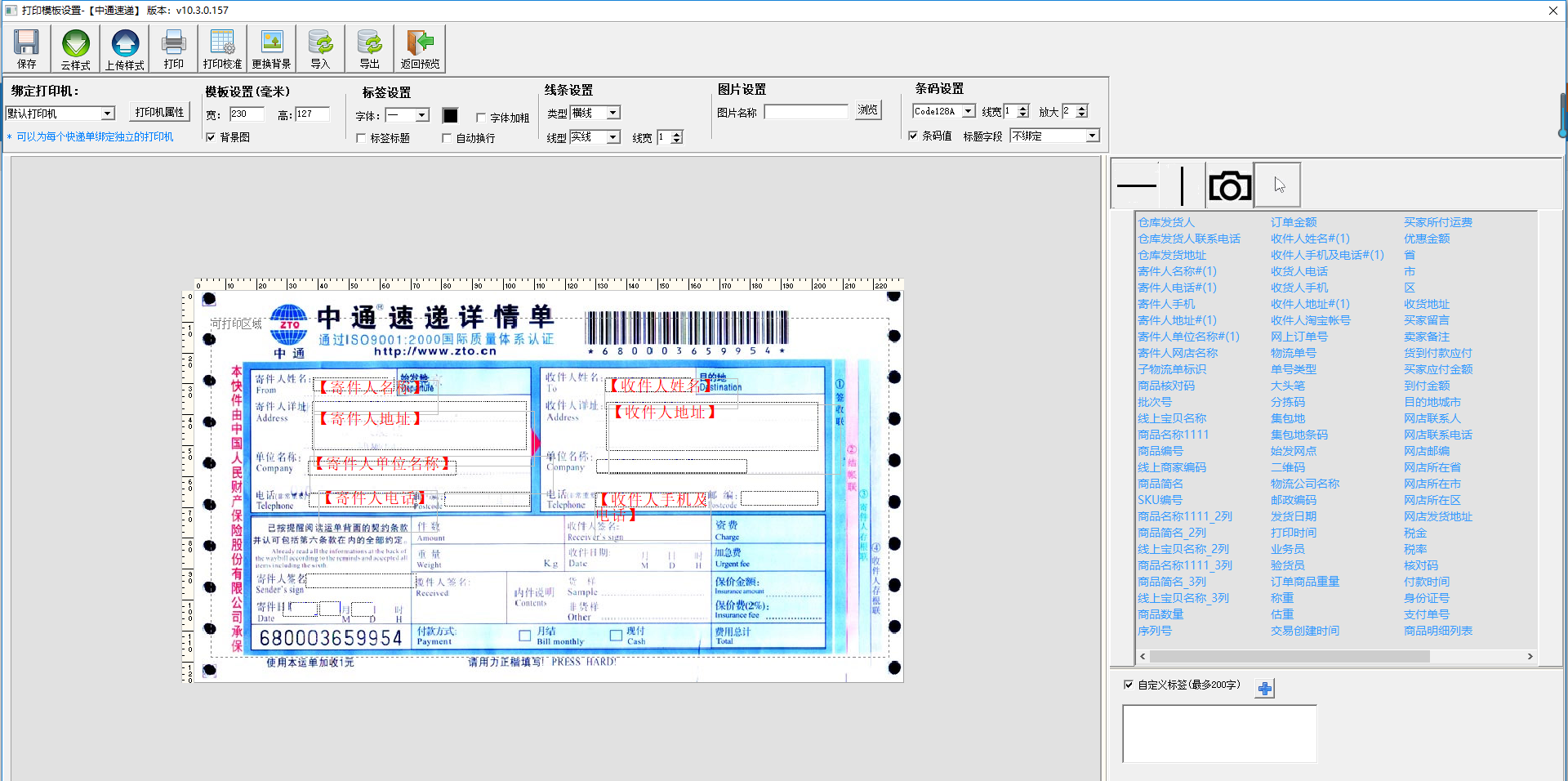Click the 打印机属性 button
This screenshot has height=781, width=1568.
[160, 112]
